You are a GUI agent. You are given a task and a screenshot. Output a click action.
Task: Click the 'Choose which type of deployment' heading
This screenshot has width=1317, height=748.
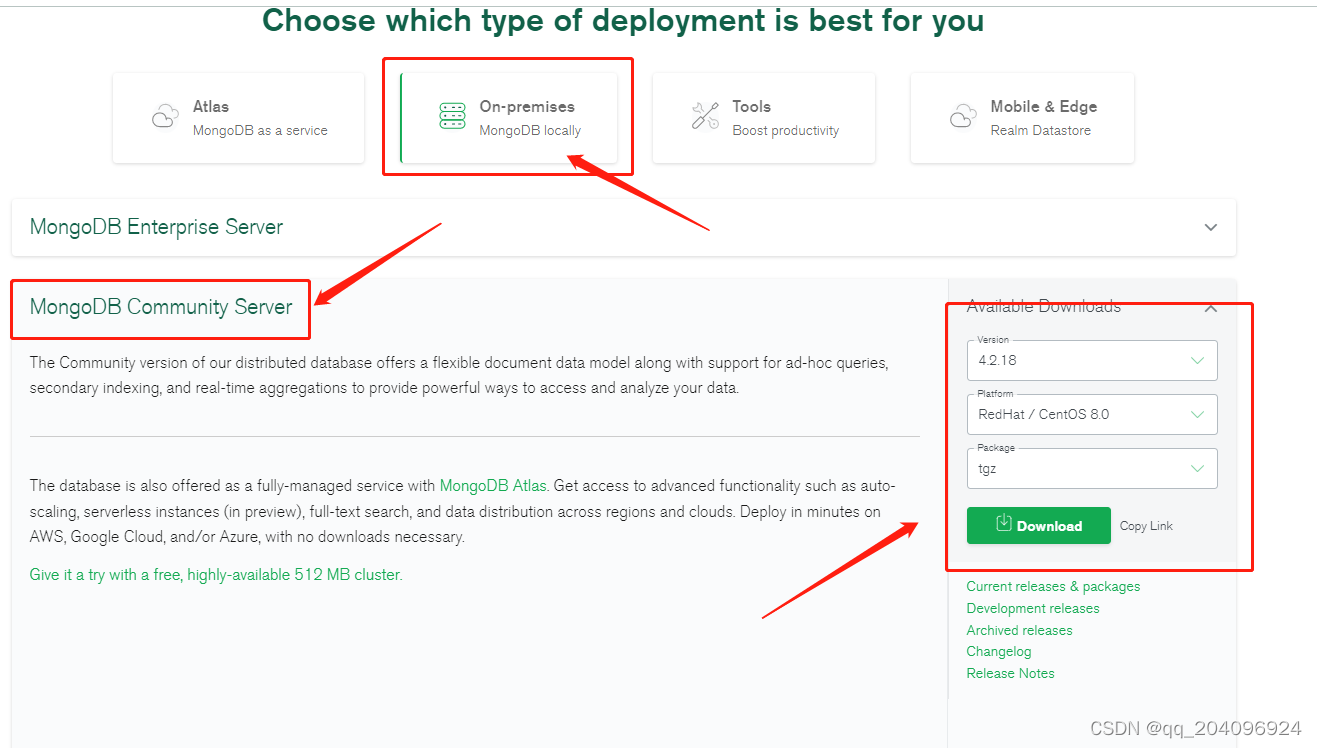(x=623, y=20)
